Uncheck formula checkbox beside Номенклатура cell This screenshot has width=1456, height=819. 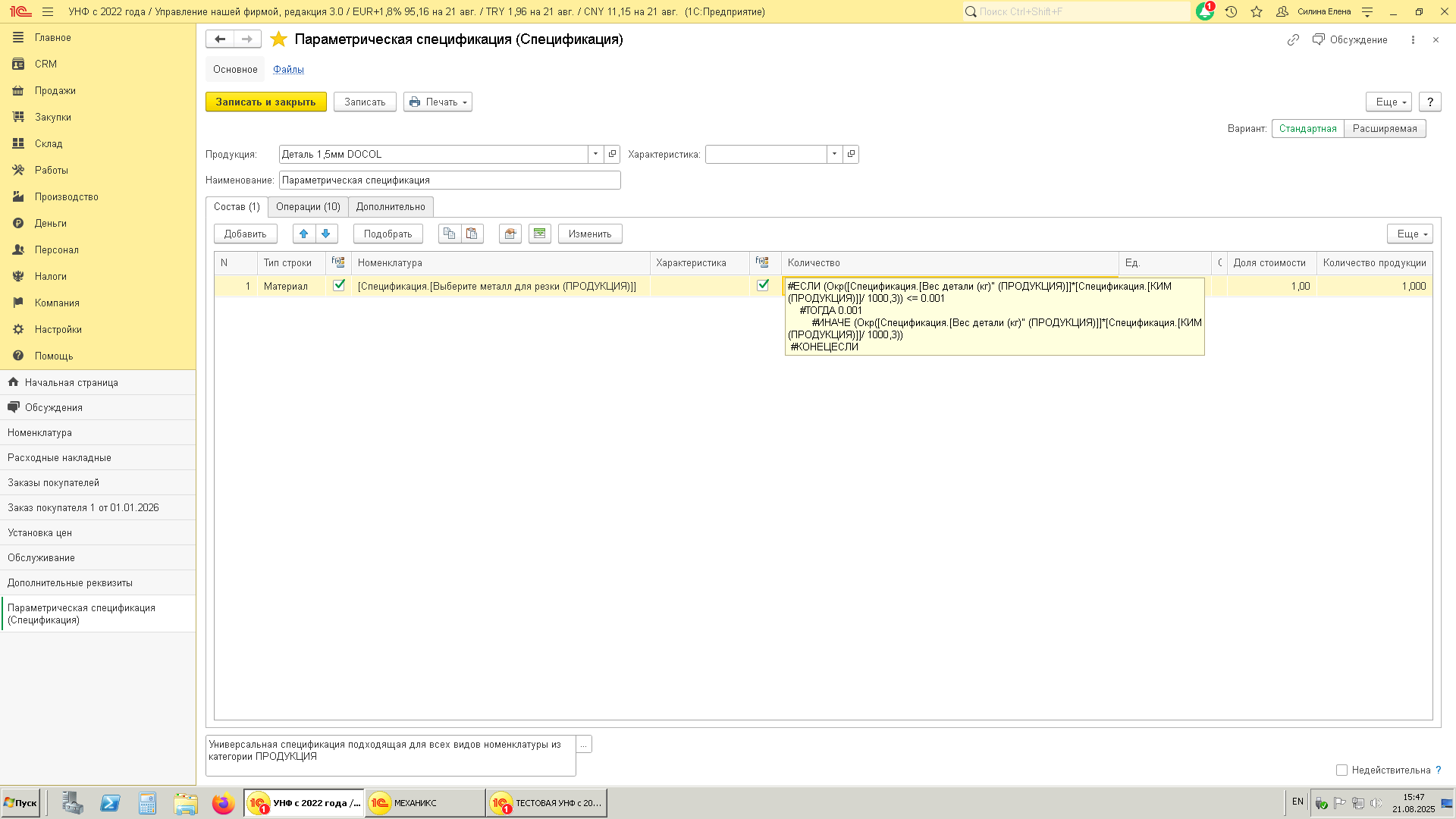coord(339,286)
